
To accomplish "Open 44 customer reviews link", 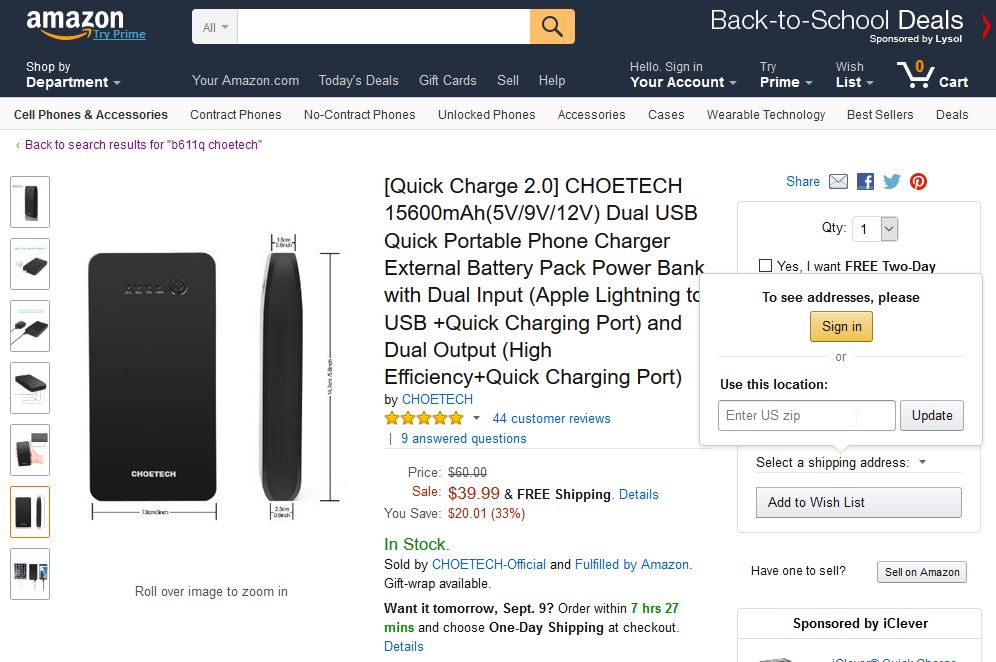I will (551, 418).
